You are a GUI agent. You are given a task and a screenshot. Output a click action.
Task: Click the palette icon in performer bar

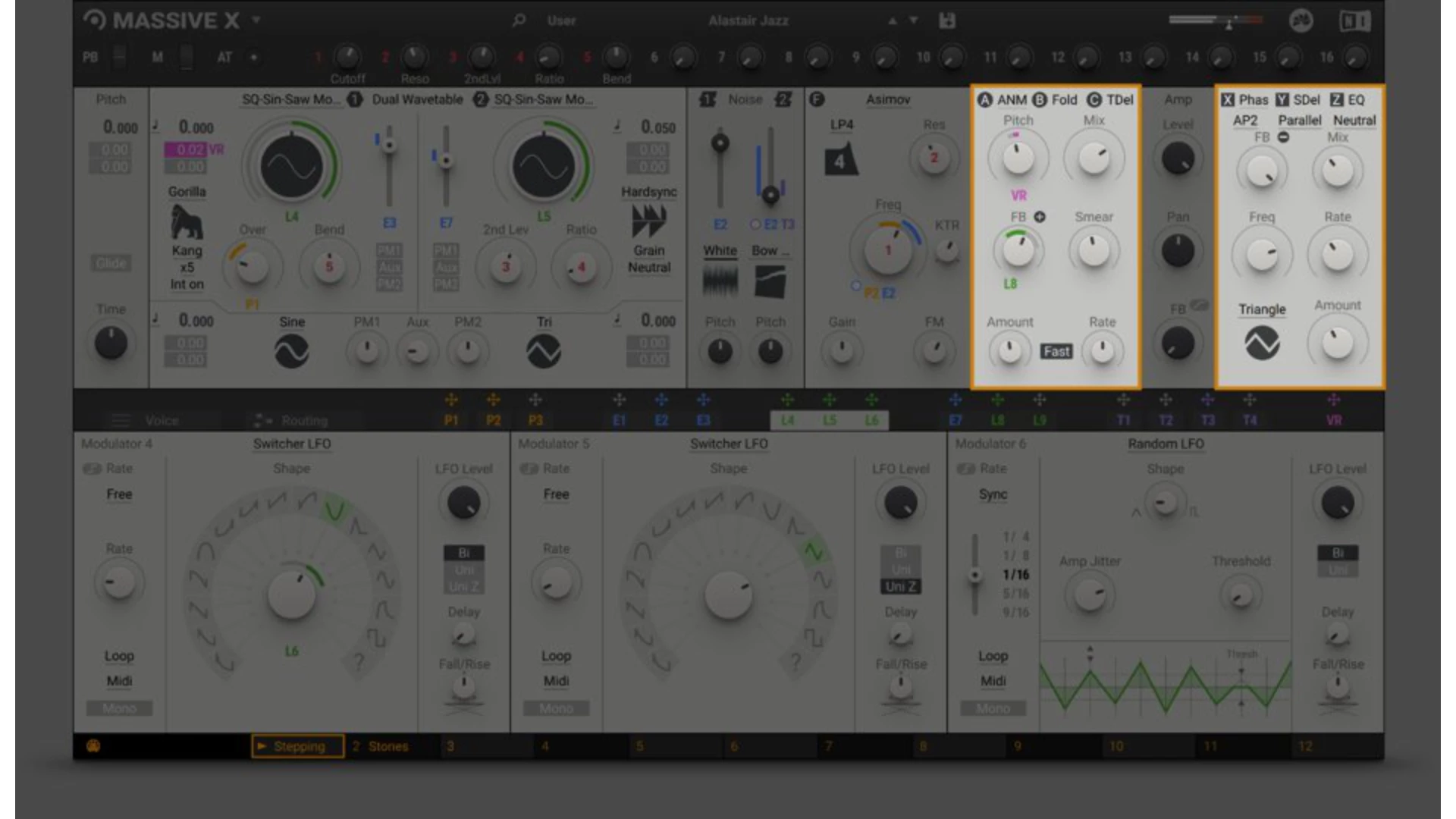93,745
